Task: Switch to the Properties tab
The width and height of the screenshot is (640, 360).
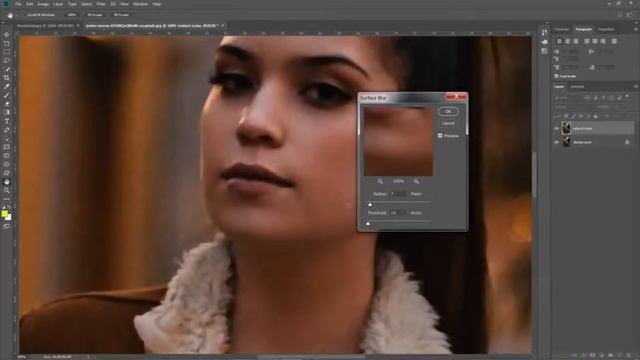Action: 606,29
